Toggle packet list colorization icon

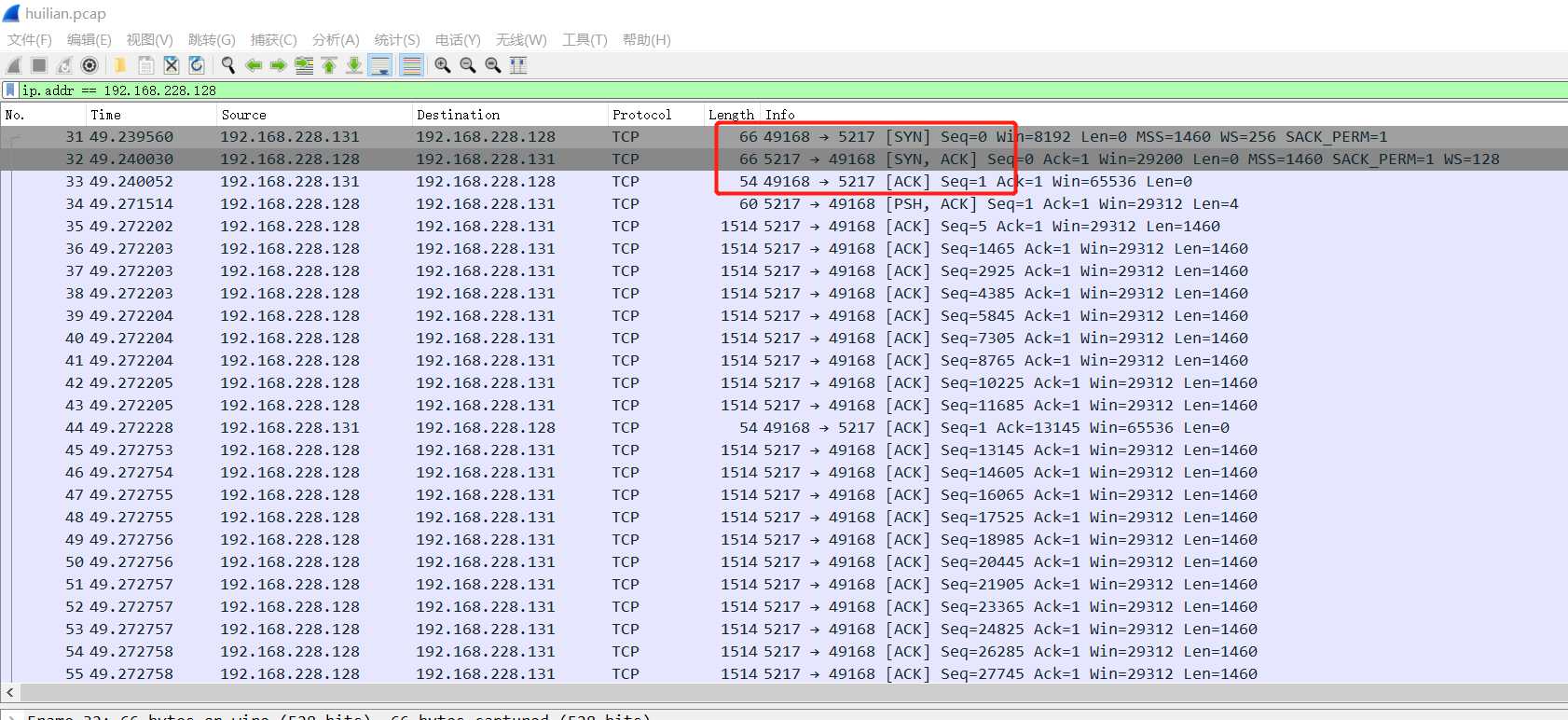[x=411, y=65]
